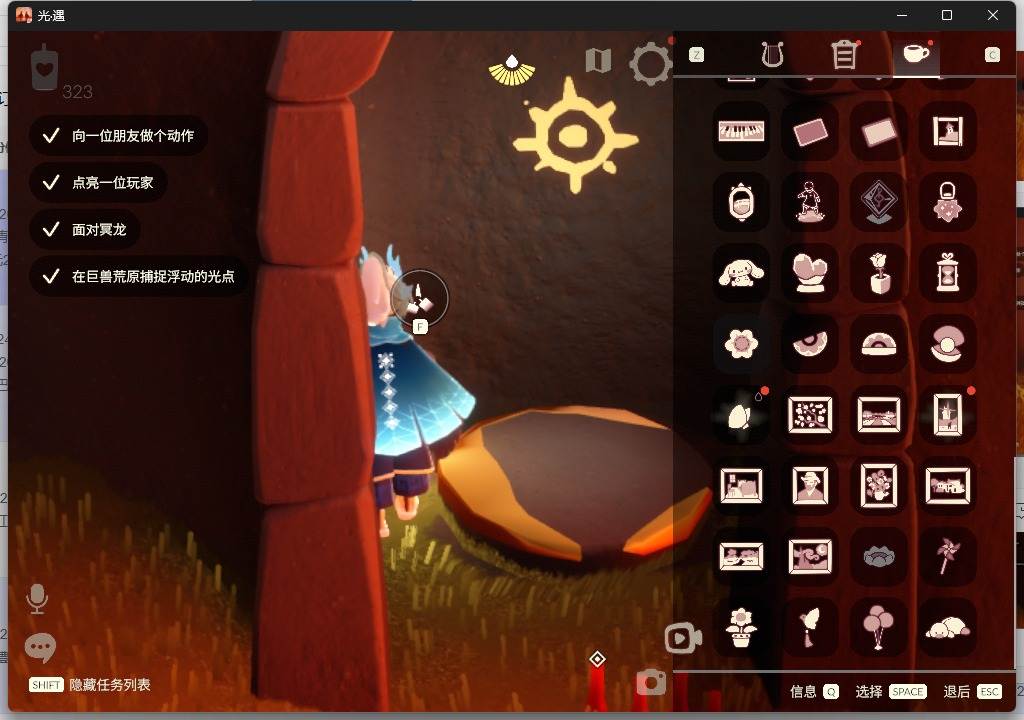
Task: Open the chat speech bubble
Action: [40, 647]
